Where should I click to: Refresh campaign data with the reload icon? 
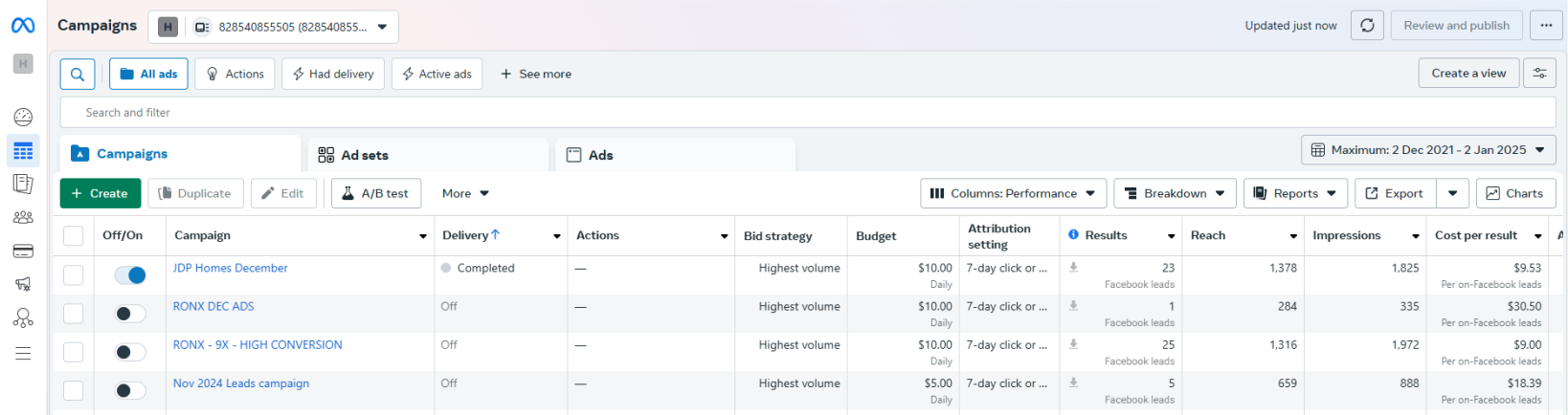tap(1367, 26)
